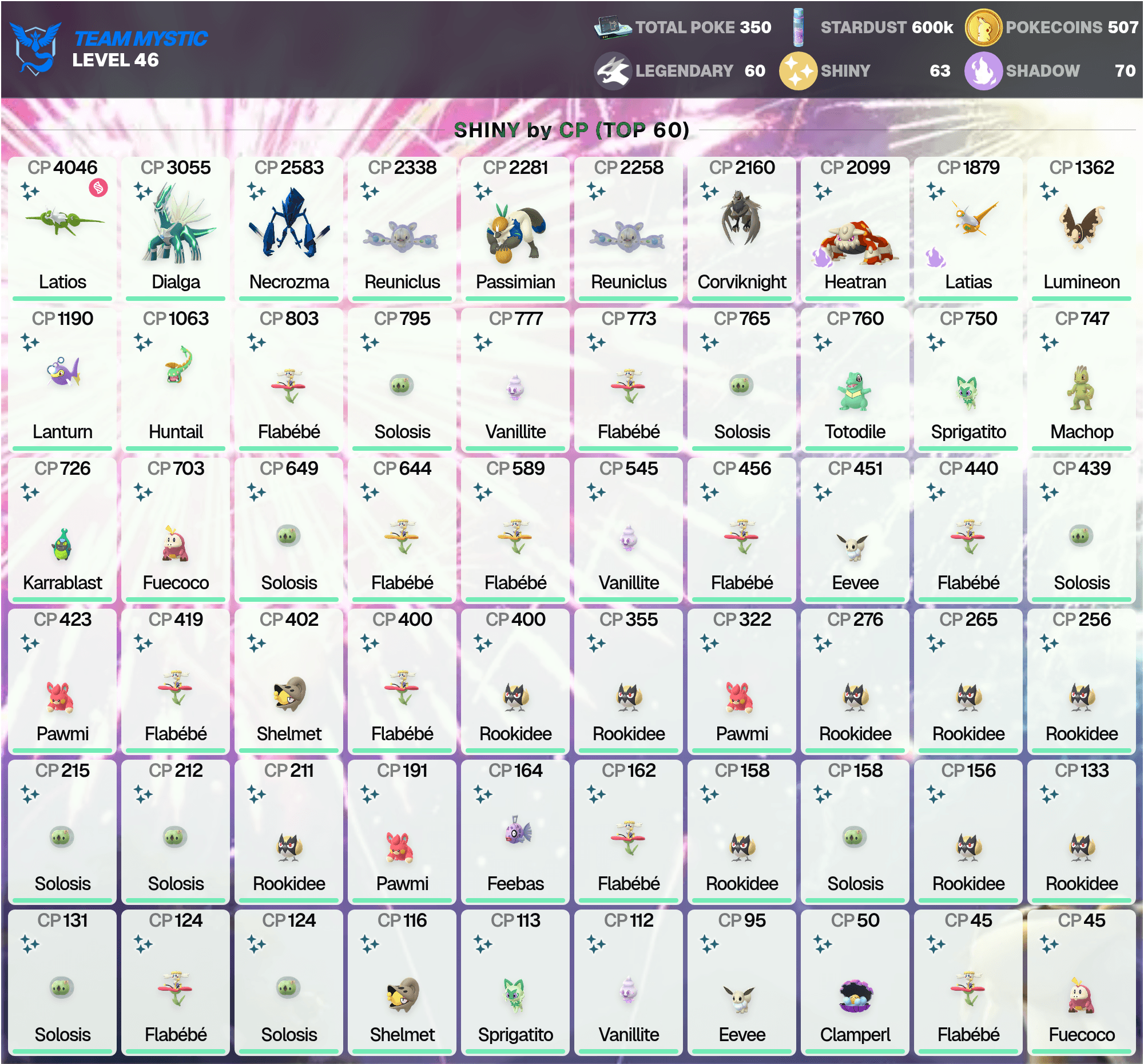The height and width of the screenshot is (1064, 1144).
Task: Click the "CP 765" label
Action: tap(742, 318)
